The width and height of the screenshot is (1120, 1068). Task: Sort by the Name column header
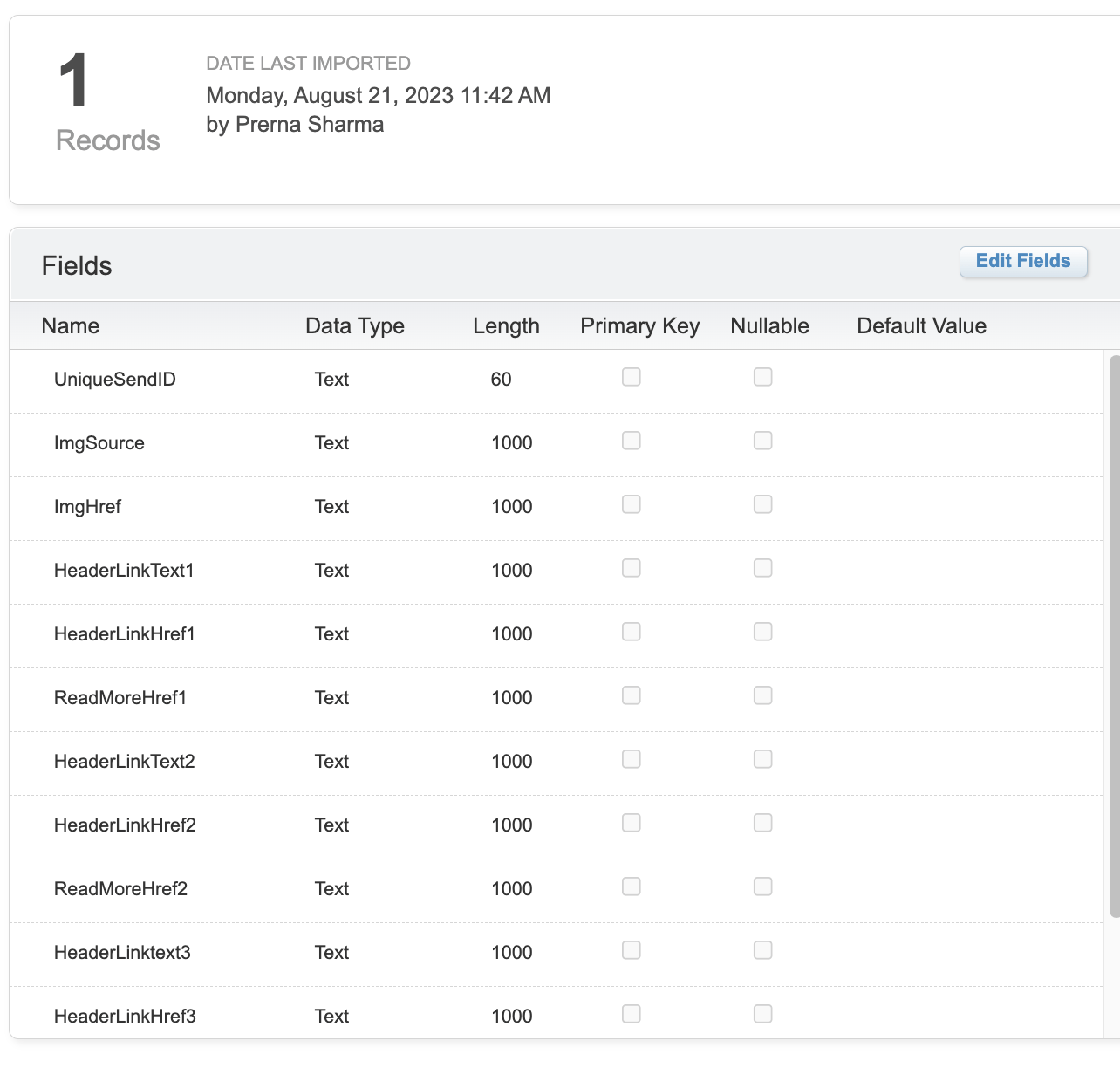(x=70, y=325)
